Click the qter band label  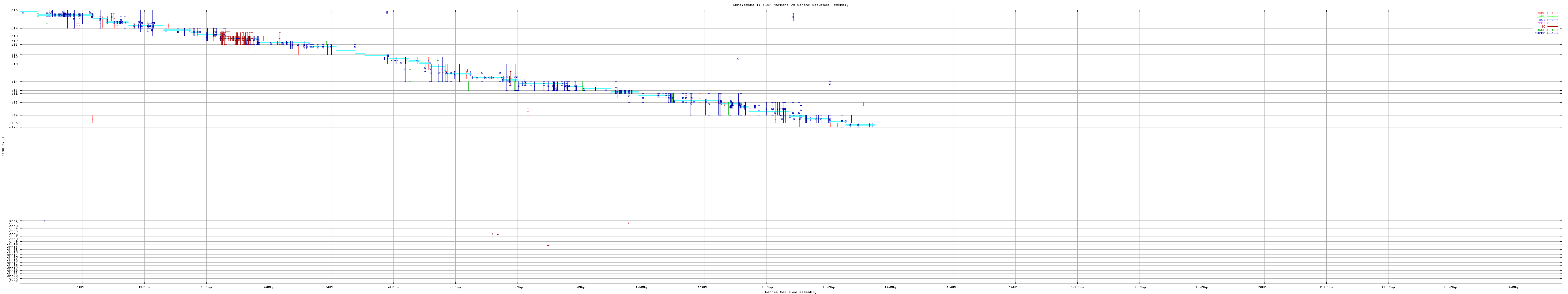tap(14, 127)
